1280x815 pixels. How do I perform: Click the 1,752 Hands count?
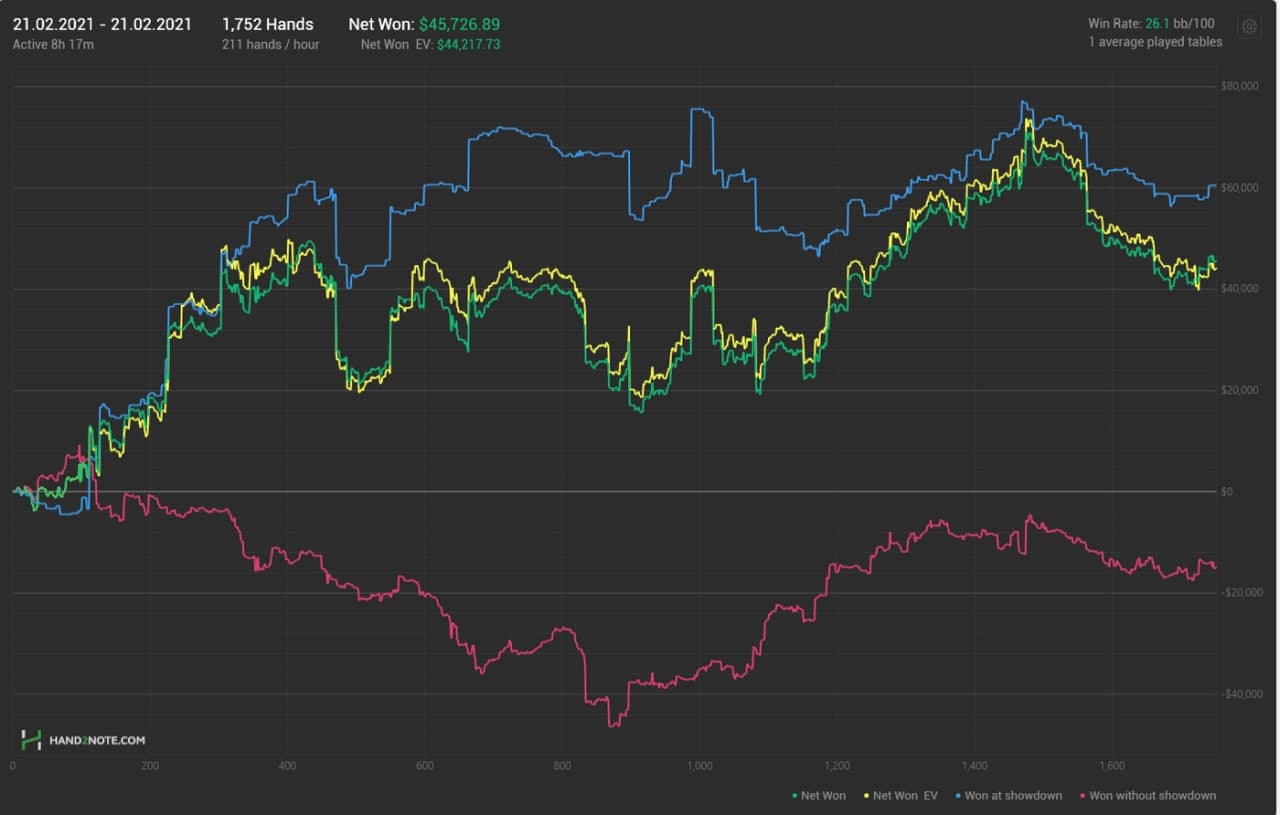point(267,24)
